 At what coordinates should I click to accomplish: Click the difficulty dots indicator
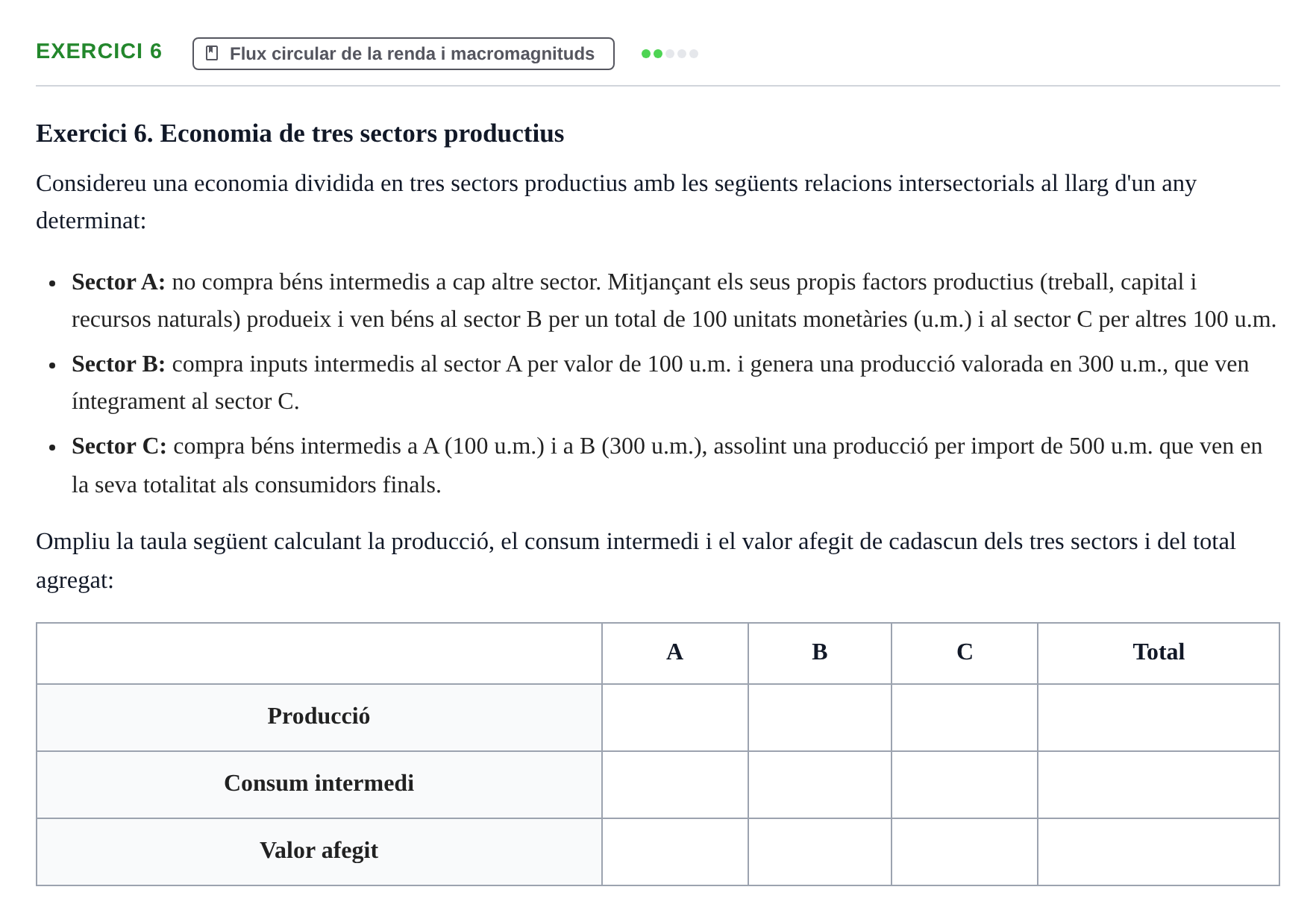click(x=670, y=54)
